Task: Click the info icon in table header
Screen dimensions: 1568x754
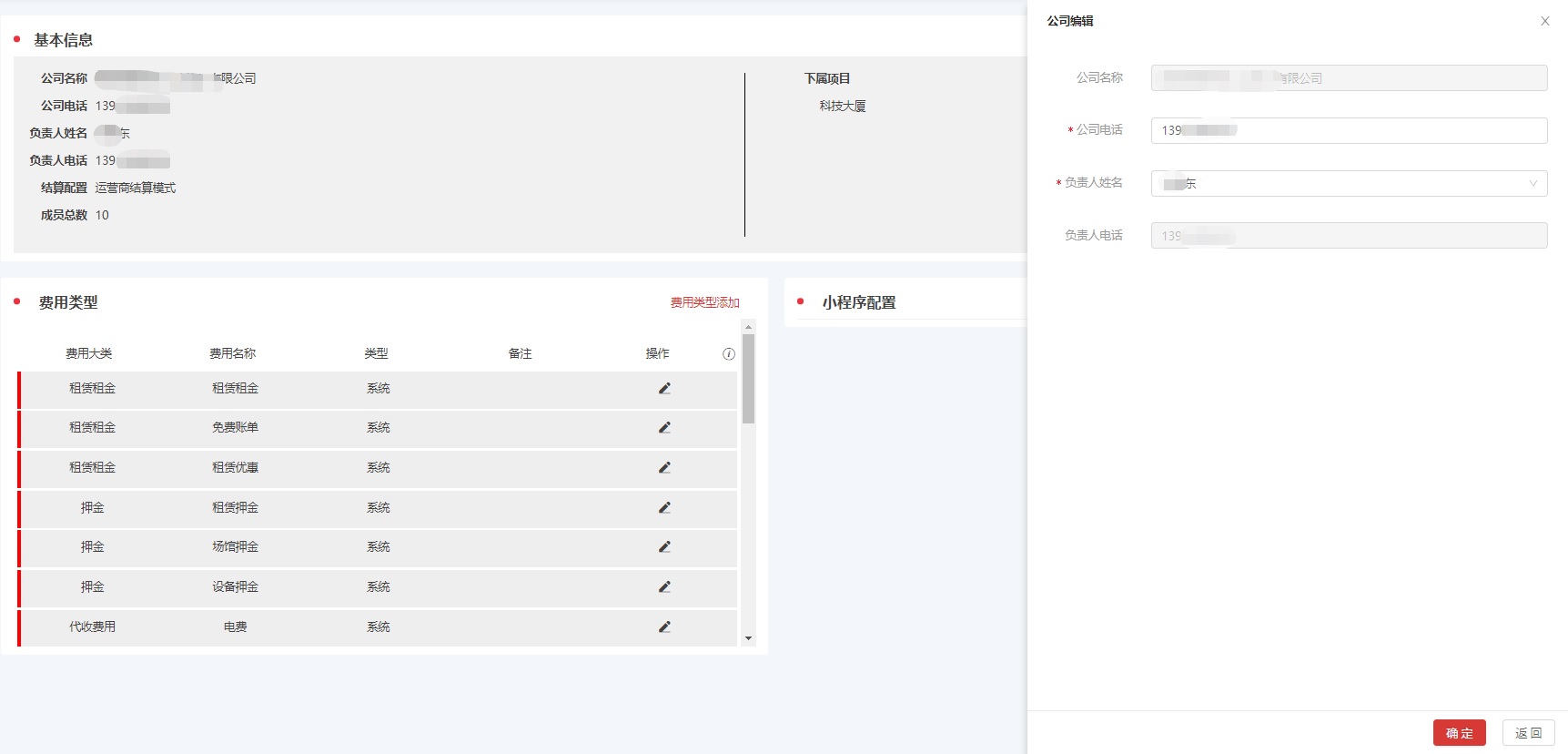Action: pyautogui.click(x=728, y=354)
